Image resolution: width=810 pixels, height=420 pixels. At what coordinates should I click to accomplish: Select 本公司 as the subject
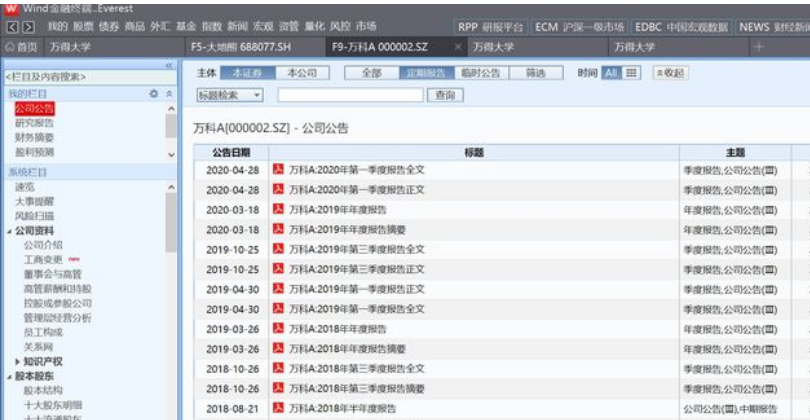[x=302, y=73]
